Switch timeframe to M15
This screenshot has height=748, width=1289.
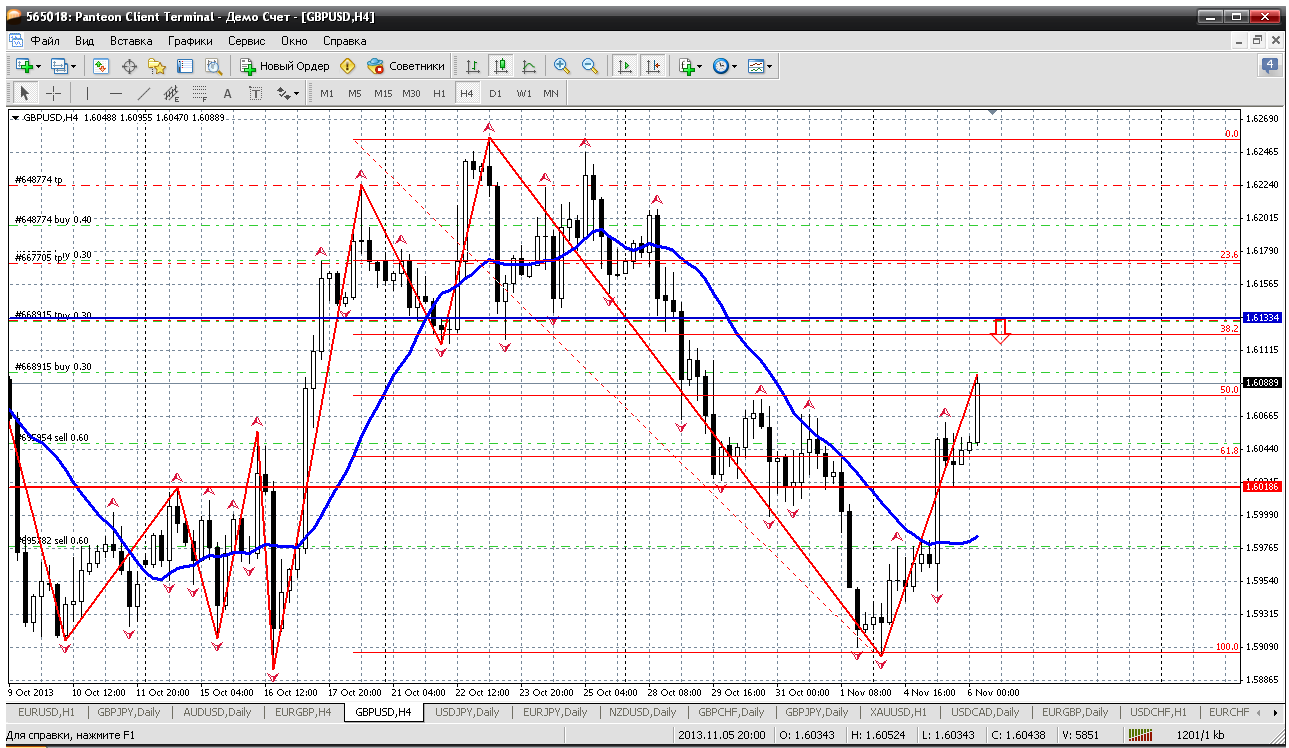click(383, 93)
